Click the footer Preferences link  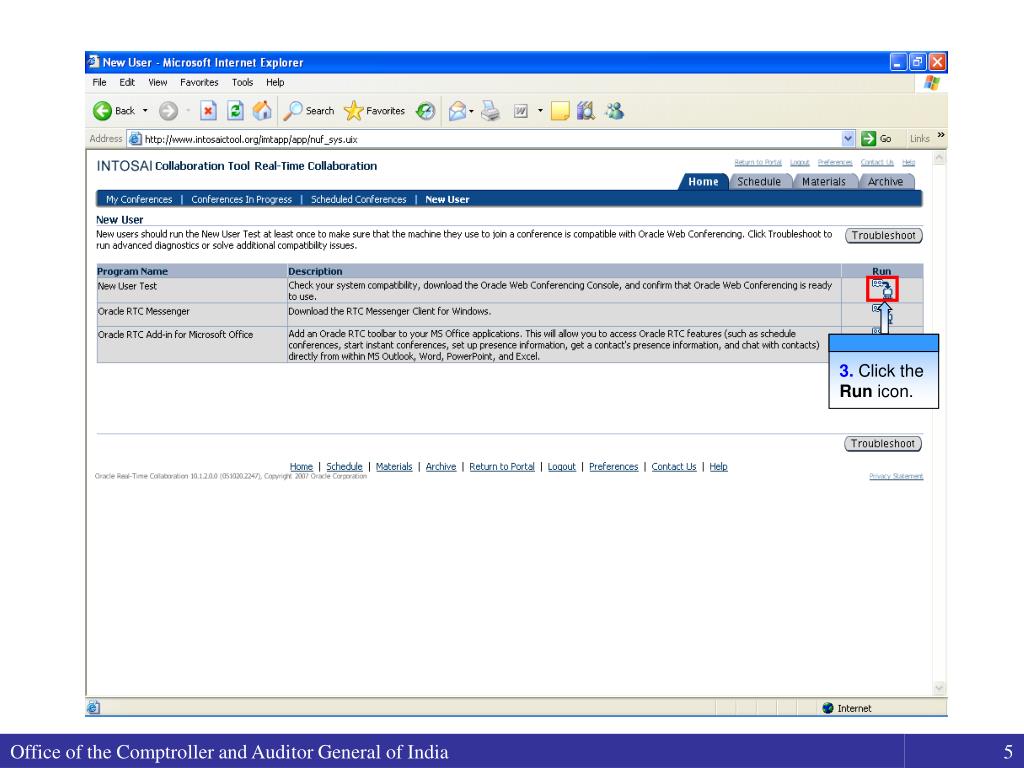613,466
